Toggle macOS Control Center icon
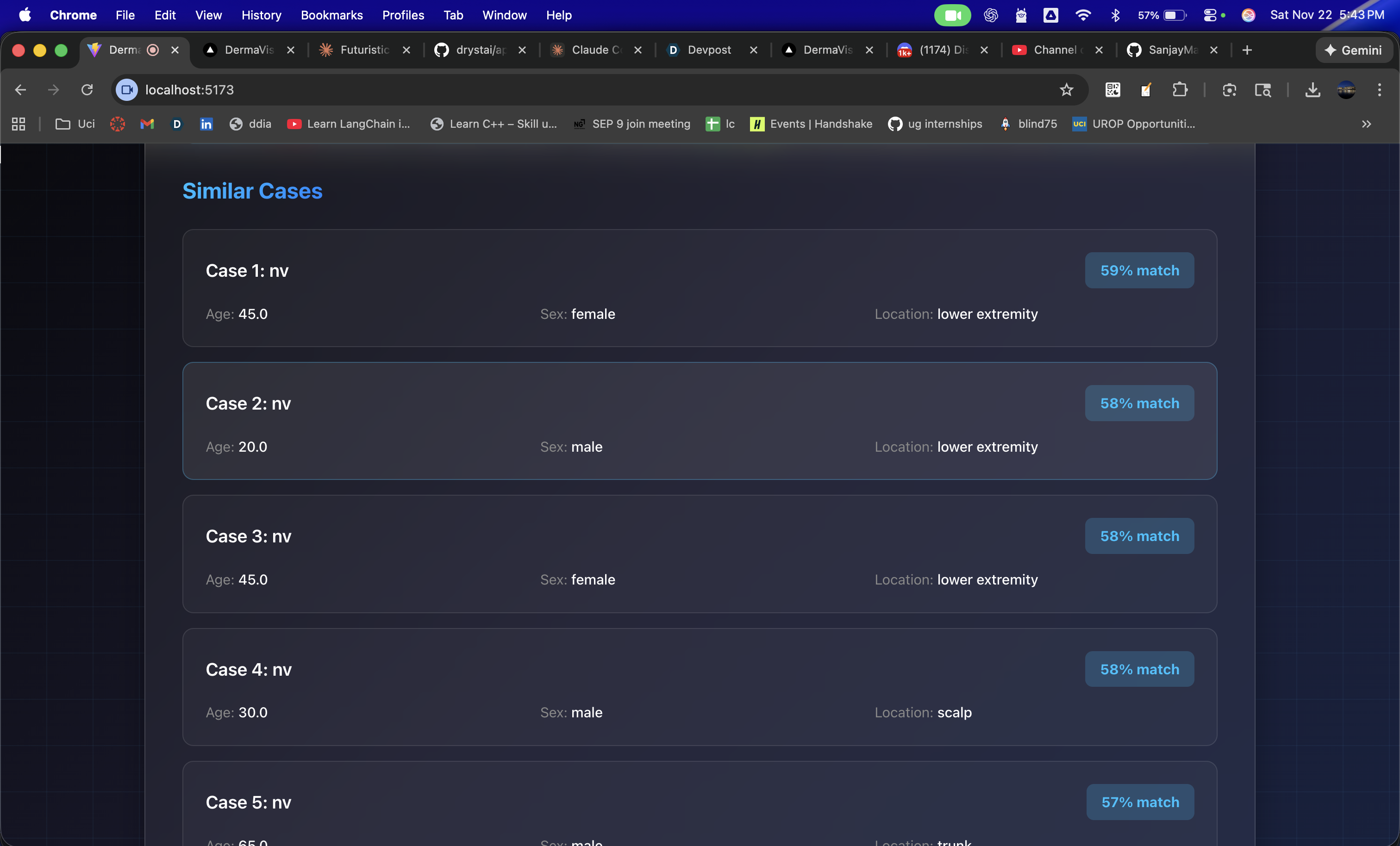 (x=1210, y=15)
